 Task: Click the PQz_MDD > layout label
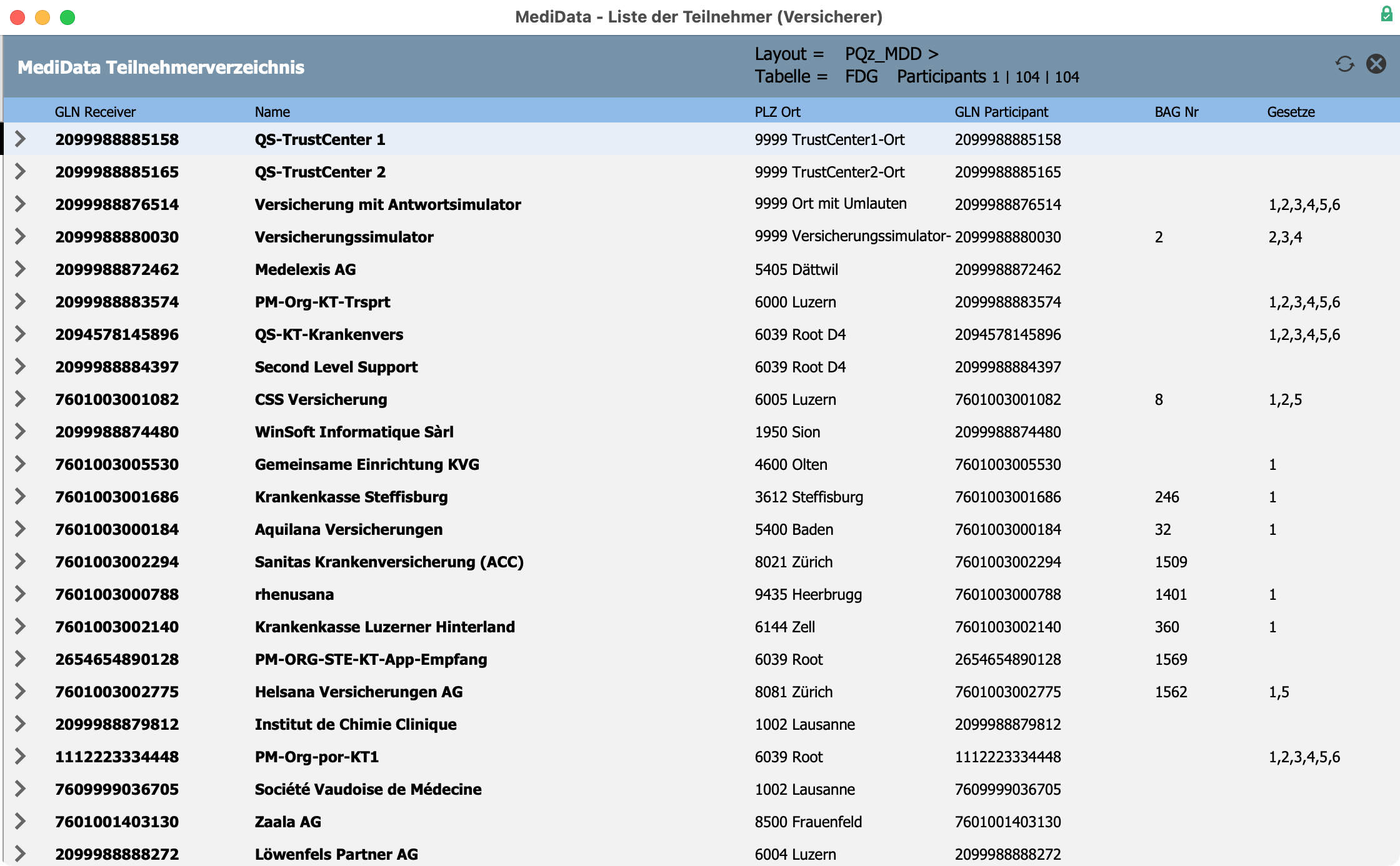[892, 54]
